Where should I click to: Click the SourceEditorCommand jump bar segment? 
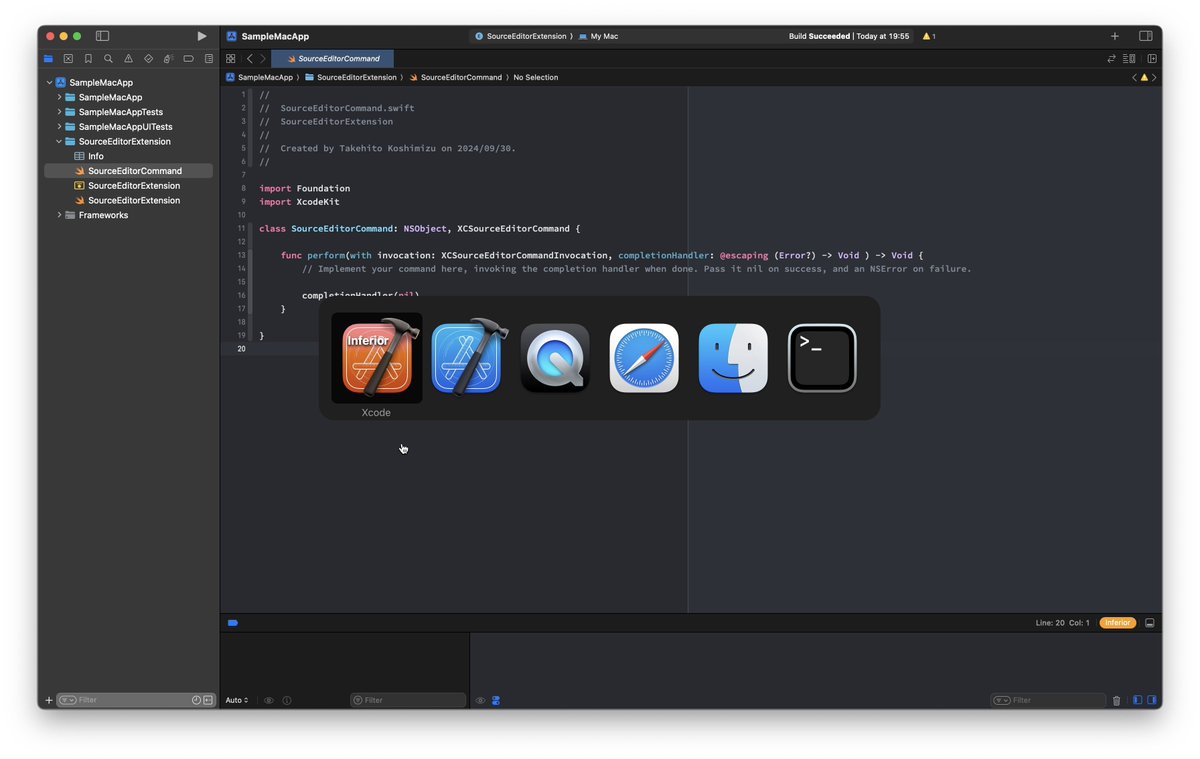point(455,77)
